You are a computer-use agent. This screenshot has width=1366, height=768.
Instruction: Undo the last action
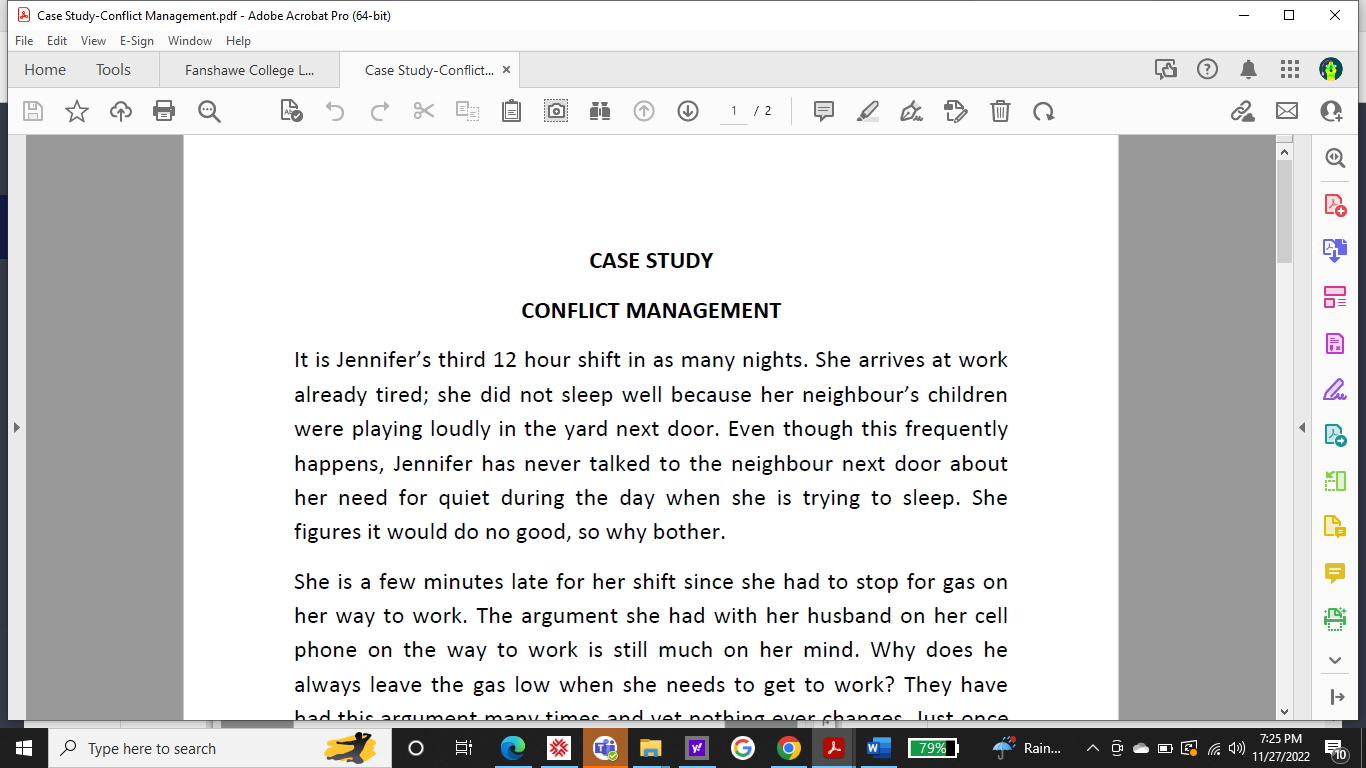(x=335, y=111)
